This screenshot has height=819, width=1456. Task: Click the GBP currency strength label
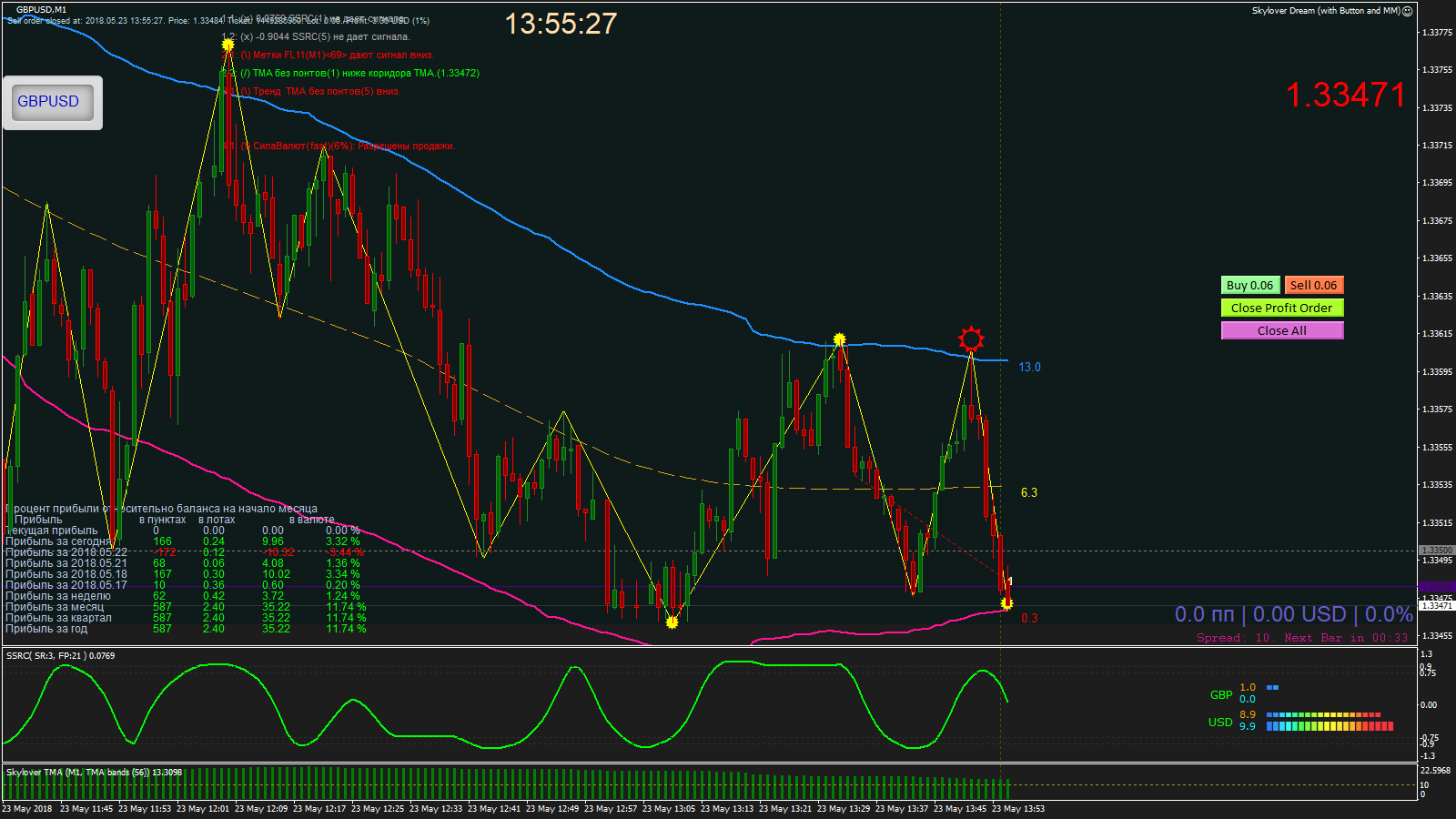[x=1221, y=694]
